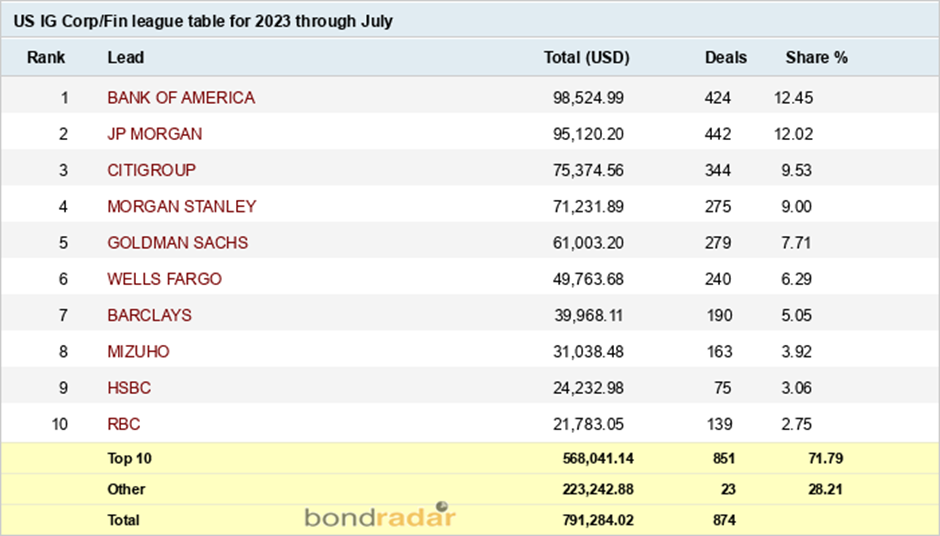940x536 pixels.
Task: Select total value 49,763.68
Action: pos(588,279)
